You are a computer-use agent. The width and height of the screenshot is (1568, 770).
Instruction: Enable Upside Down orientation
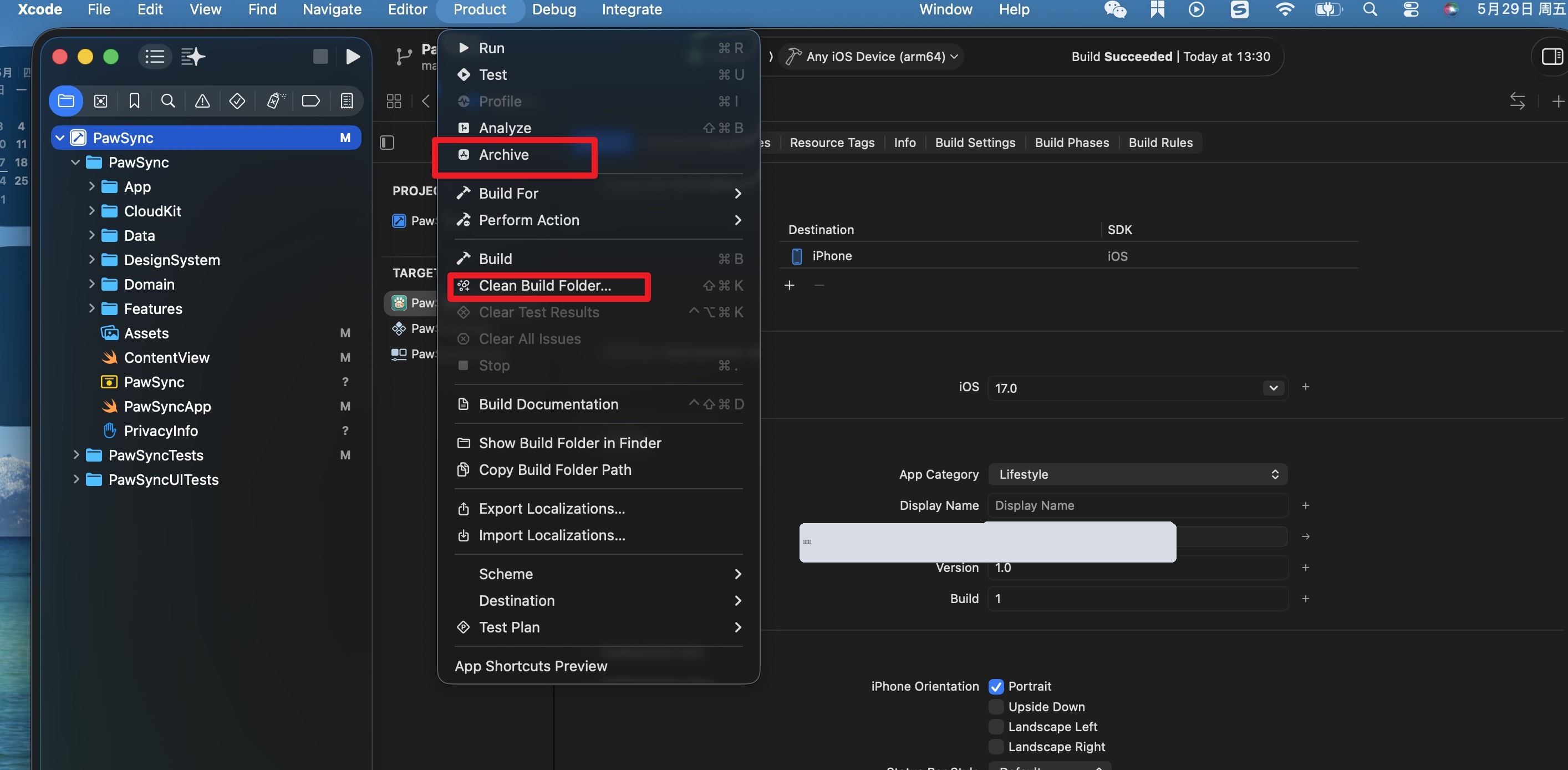[996, 707]
